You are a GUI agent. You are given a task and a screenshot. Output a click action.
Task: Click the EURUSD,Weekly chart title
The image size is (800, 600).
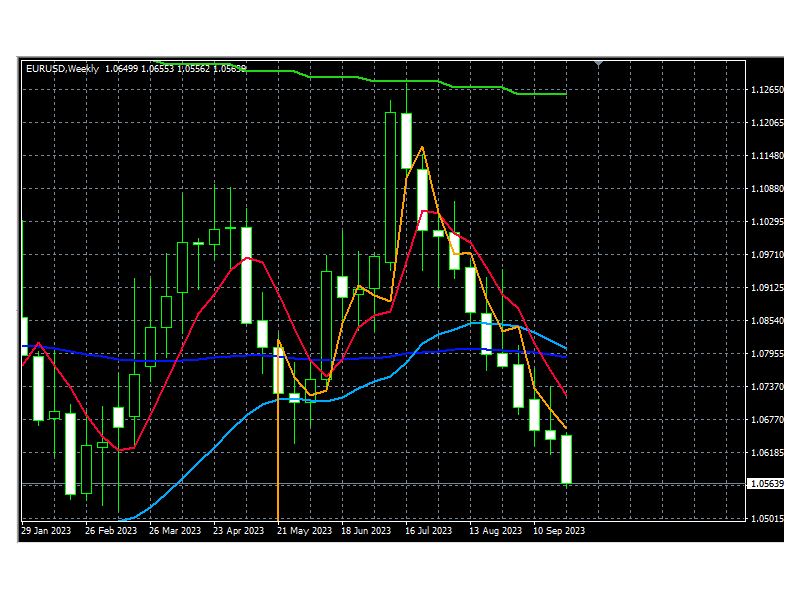tap(62, 69)
